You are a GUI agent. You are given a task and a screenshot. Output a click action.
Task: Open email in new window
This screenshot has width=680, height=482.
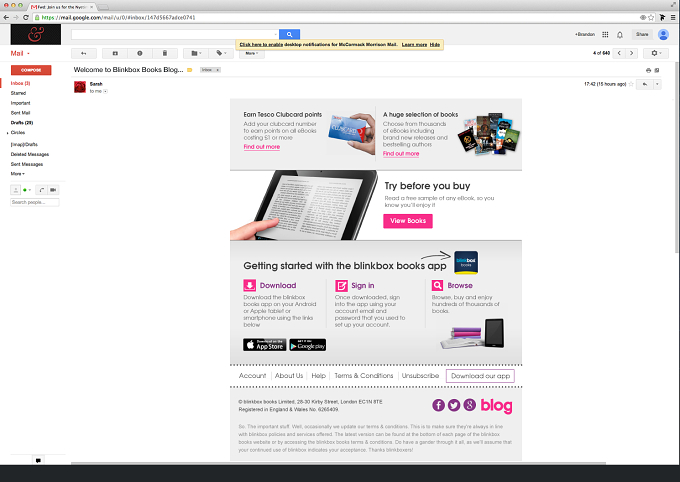pos(657,70)
